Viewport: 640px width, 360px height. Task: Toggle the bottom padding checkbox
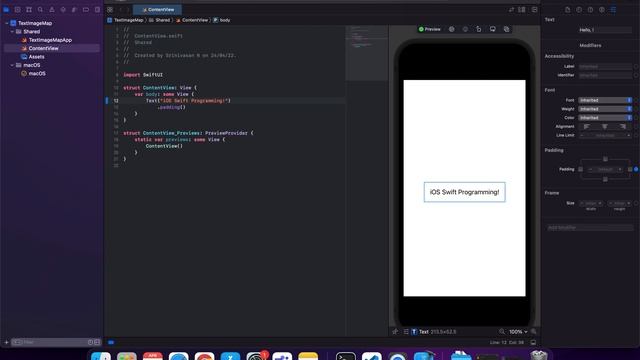pyautogui.click(x=605, y=179)
